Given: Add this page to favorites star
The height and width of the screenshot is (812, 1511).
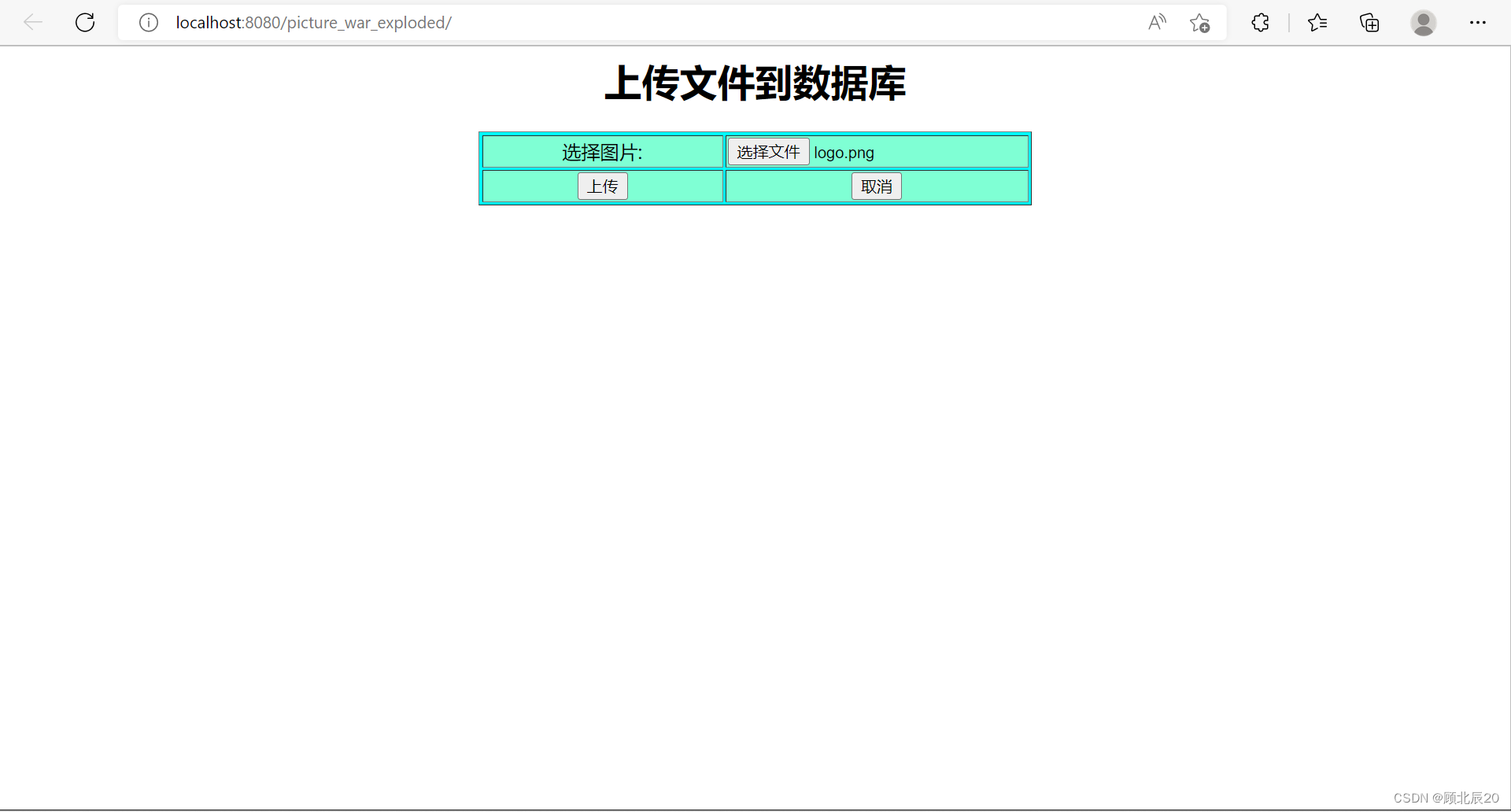Looking at the screenshot, I should point(1200,23).
